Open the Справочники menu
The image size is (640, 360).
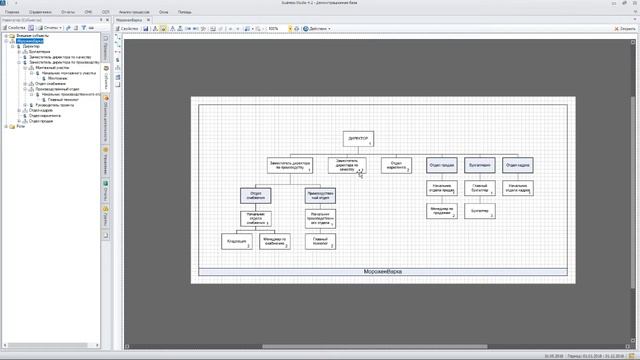(x=40, y=12)
